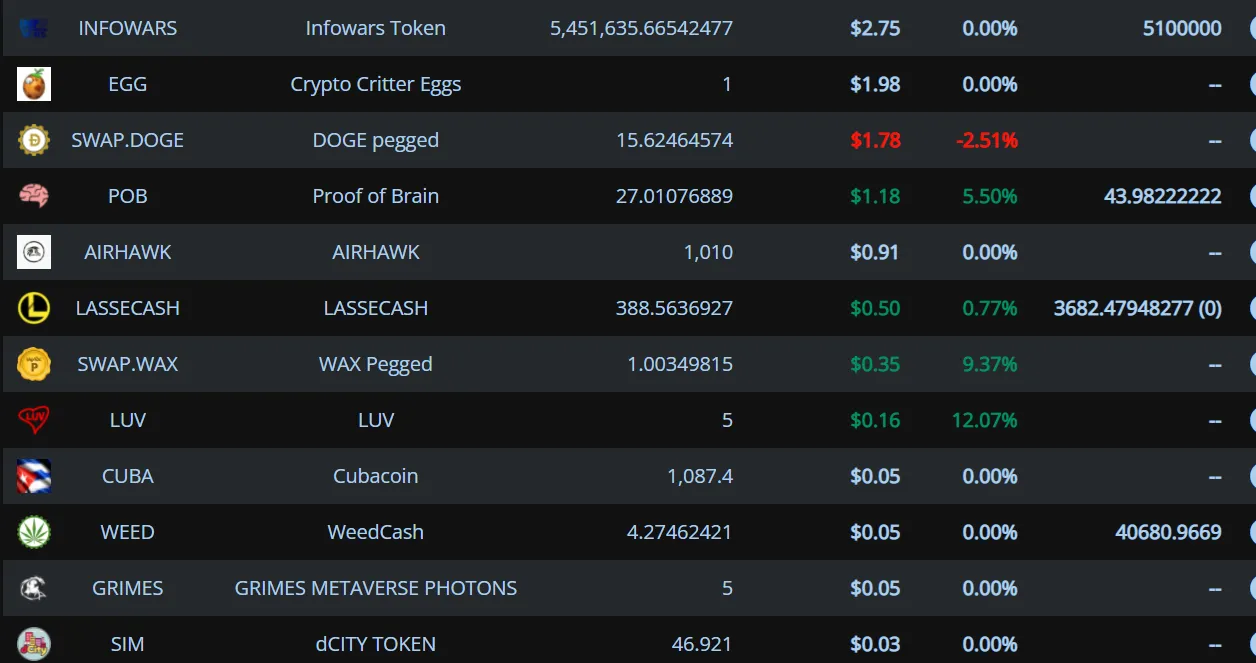Select the staked amount 3682.47948277 (0)
Viewport: 1256px width, 663px height.
point(1138,308)
